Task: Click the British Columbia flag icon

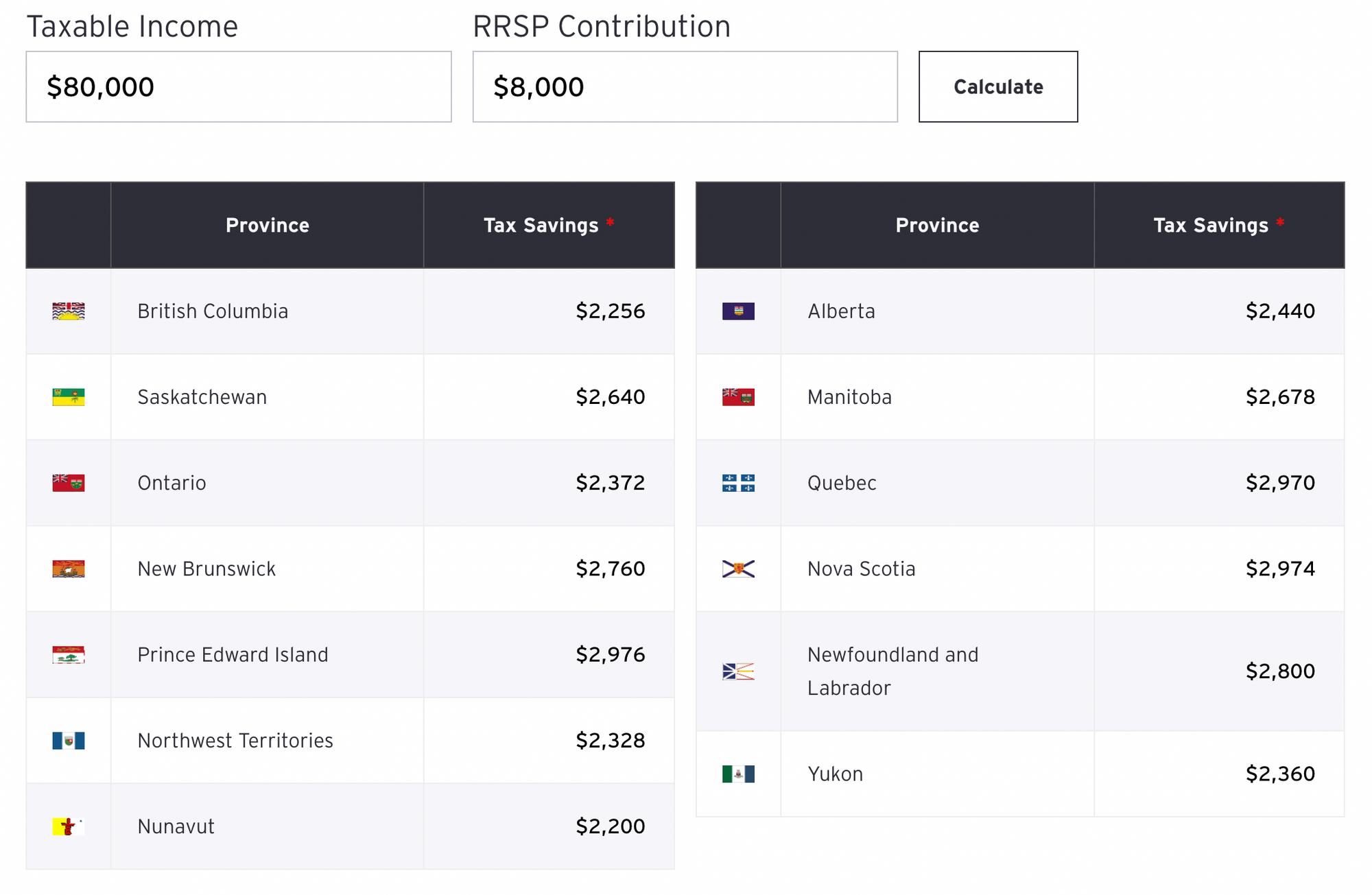Action: pyautogui.click(x=69, y=311)
